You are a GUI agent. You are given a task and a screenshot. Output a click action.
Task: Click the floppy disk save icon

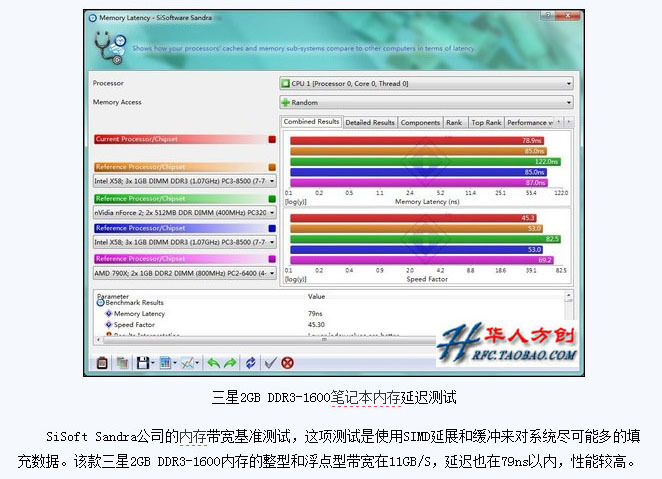[x=142, y=363]
